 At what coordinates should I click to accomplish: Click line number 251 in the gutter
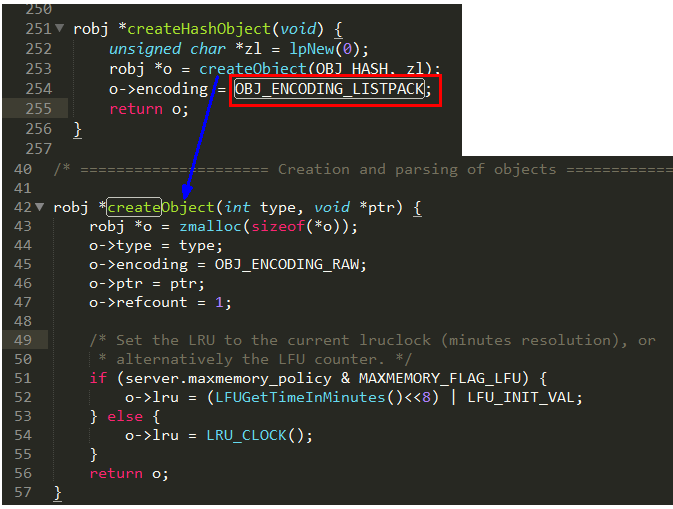[39, 29]
